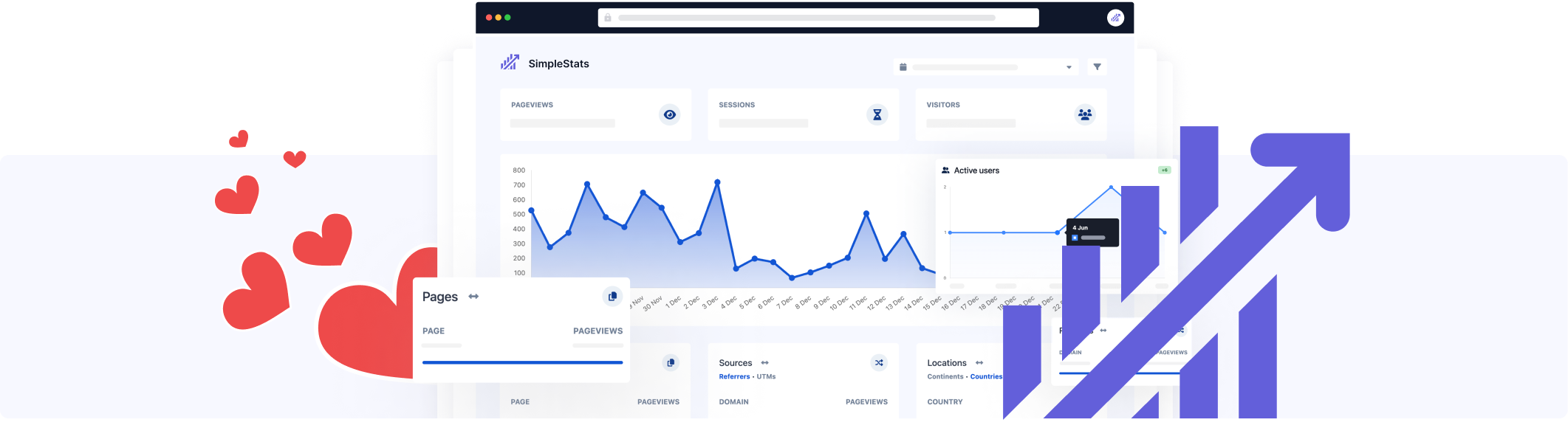This screenshot has width=1568, height=428.
Task: Click the Sources card heading
Action: [x=735, y=363]
